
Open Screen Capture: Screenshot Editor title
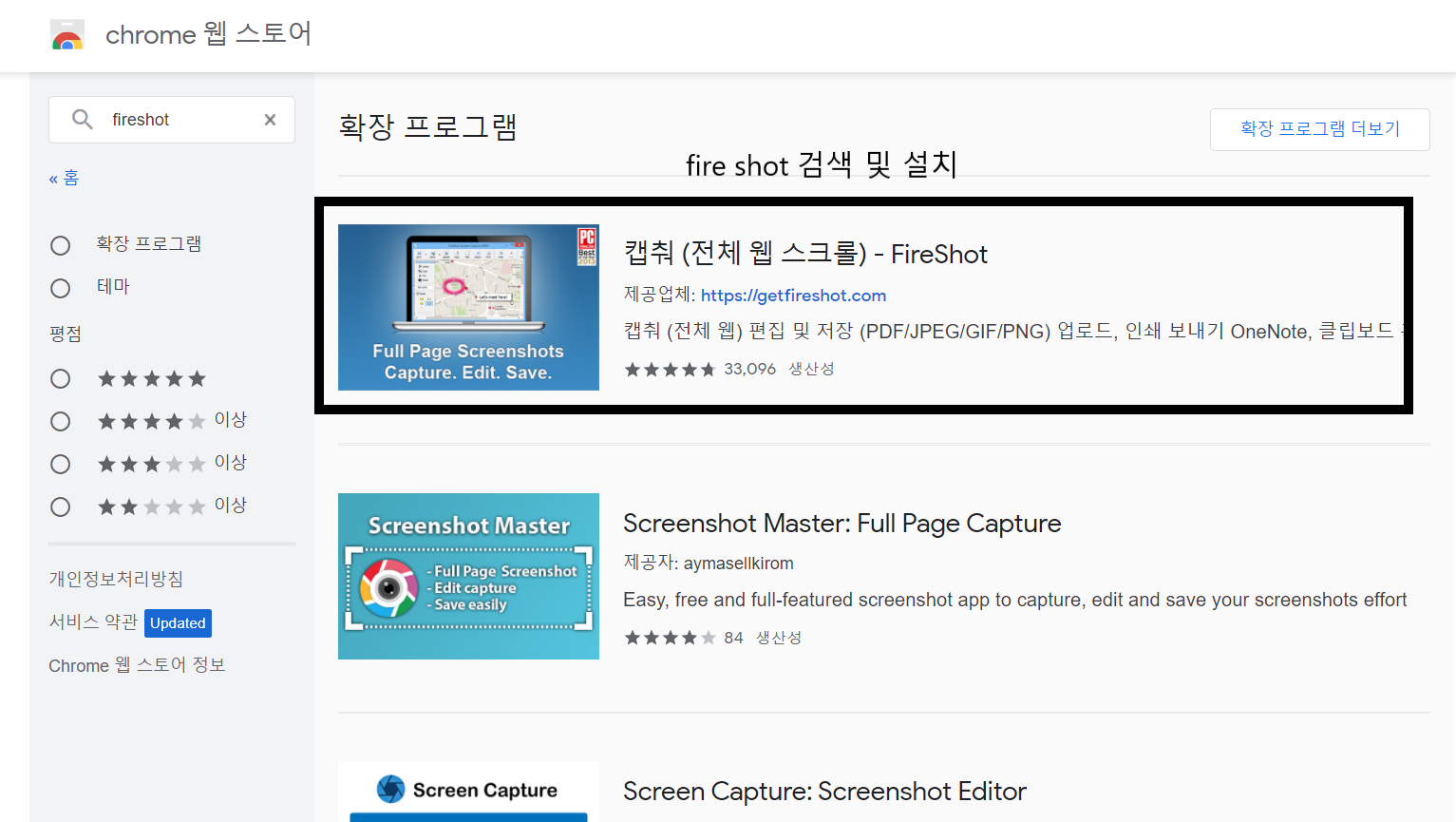click(x=824, y=792)
